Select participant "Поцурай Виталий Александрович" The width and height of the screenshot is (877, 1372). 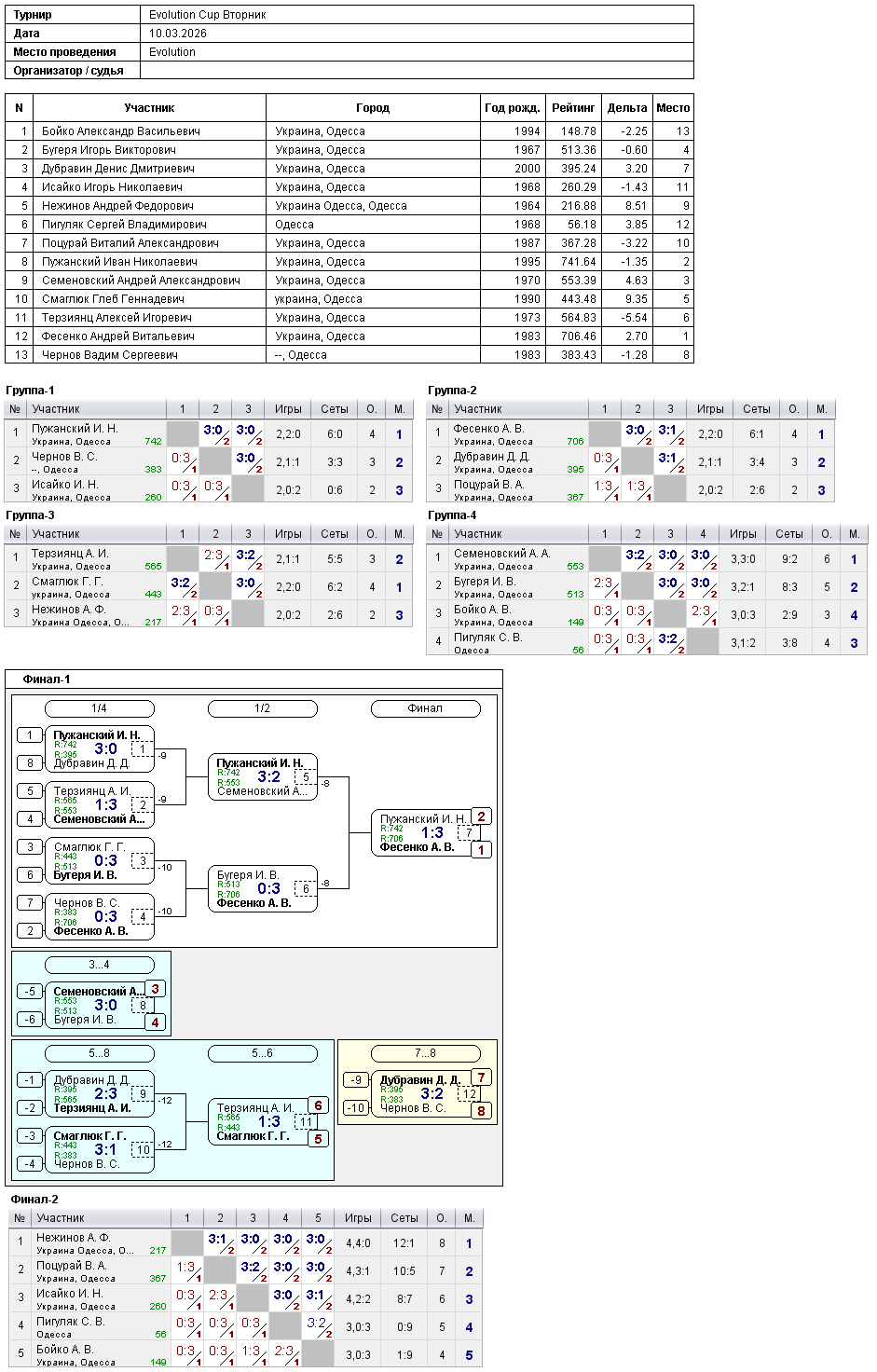pos(130,243)
